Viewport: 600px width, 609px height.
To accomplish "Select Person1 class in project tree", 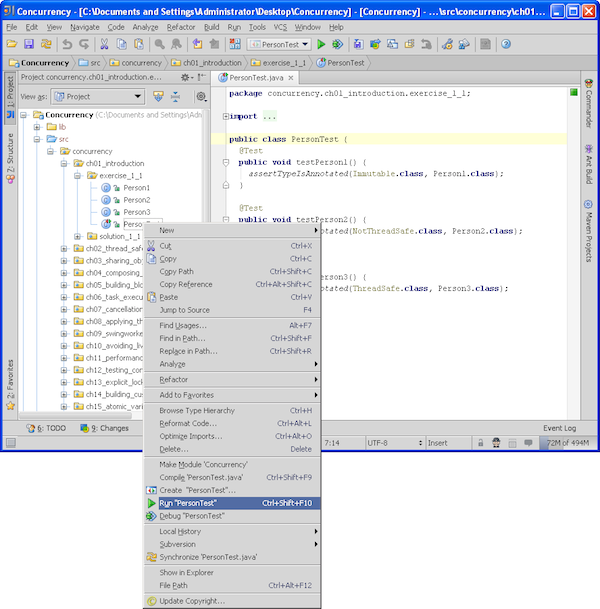I will [x=136, y=187].
